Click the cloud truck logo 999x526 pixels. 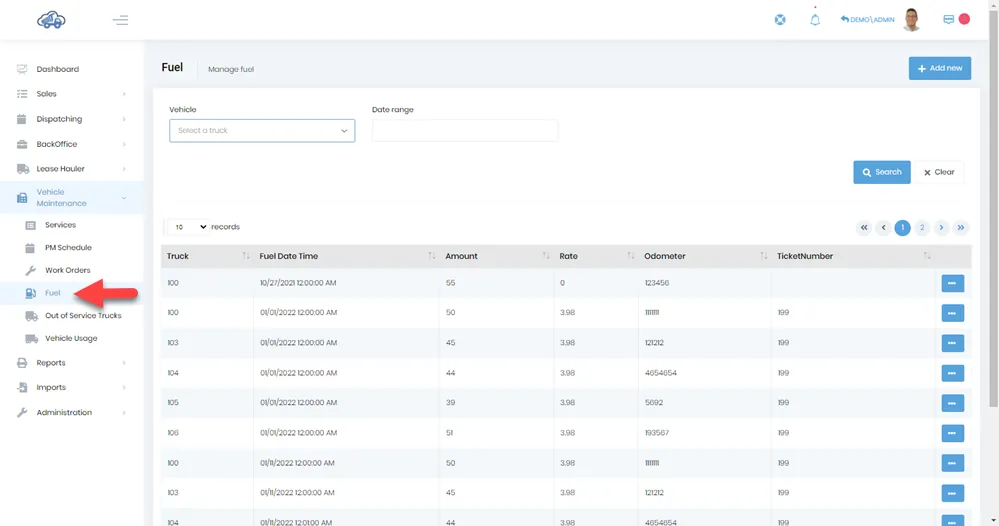[51, 20]
